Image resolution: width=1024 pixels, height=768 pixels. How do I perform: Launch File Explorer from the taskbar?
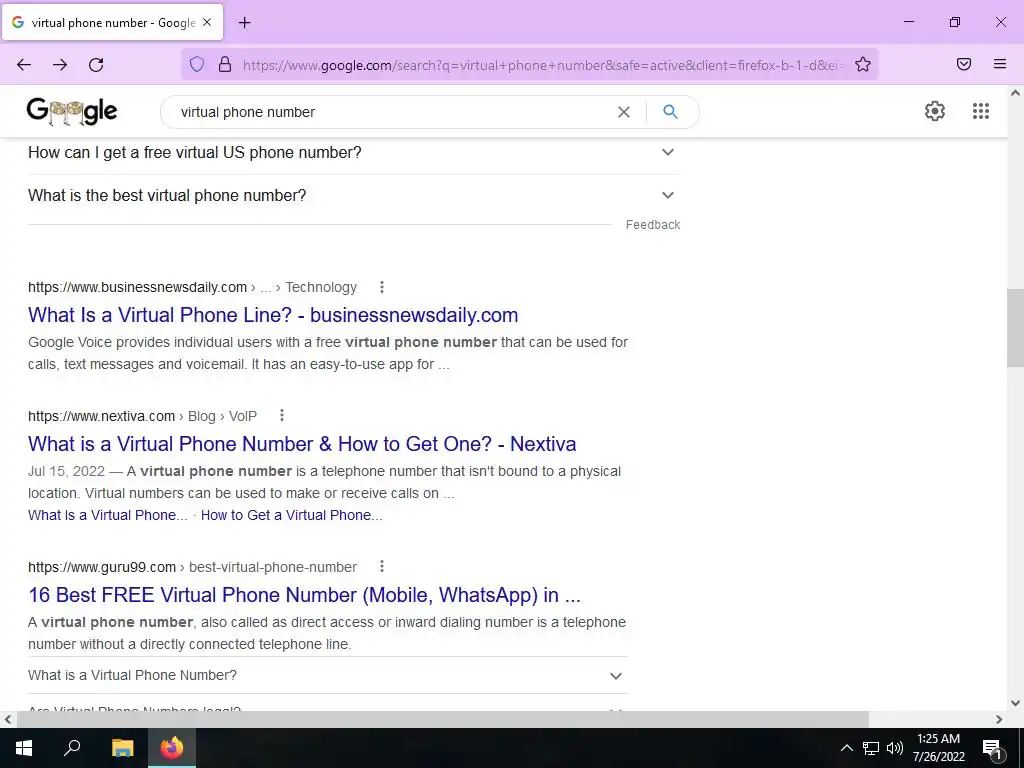(x=122, y=748)
